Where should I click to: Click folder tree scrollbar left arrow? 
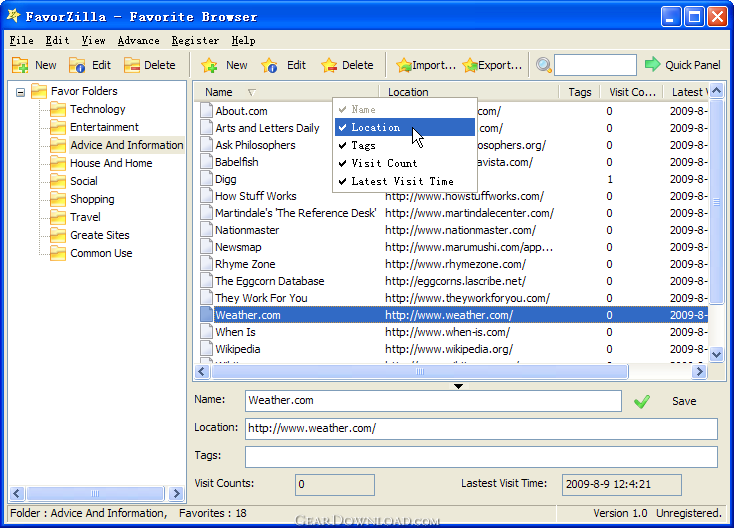17,493
